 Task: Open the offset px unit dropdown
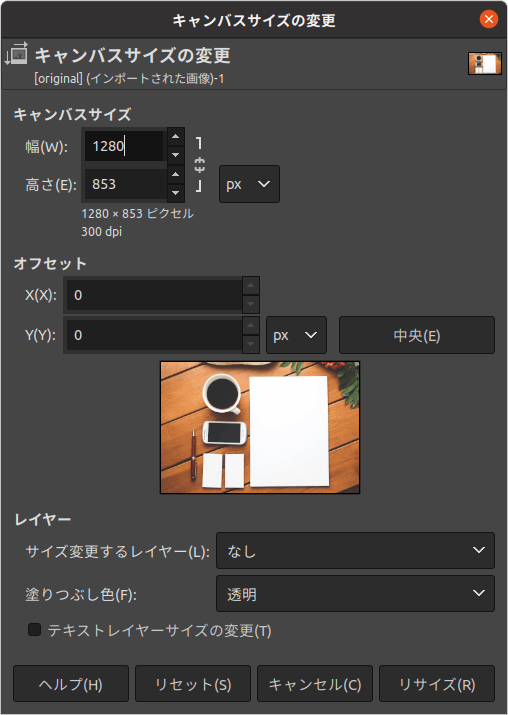(296, 335)
